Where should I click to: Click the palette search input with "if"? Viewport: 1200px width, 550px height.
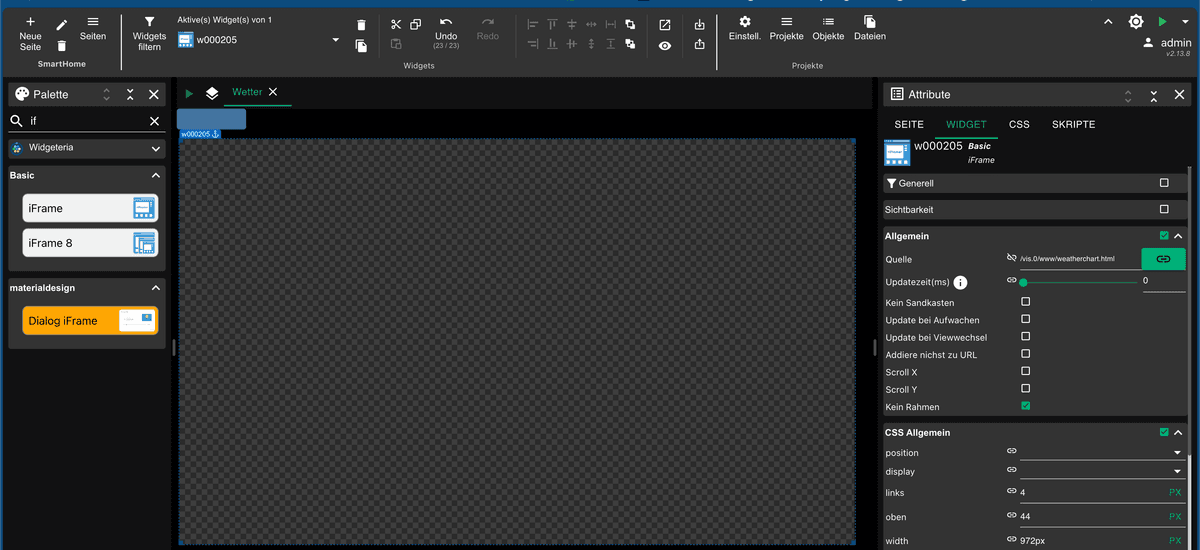(x=86, y=121)
